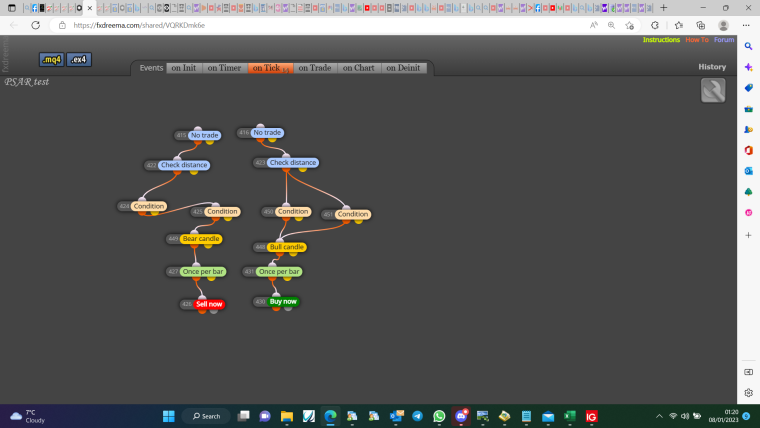Open the sidebar settings gear
This screenshot has width=760, height=428.
tap(748, 393)
